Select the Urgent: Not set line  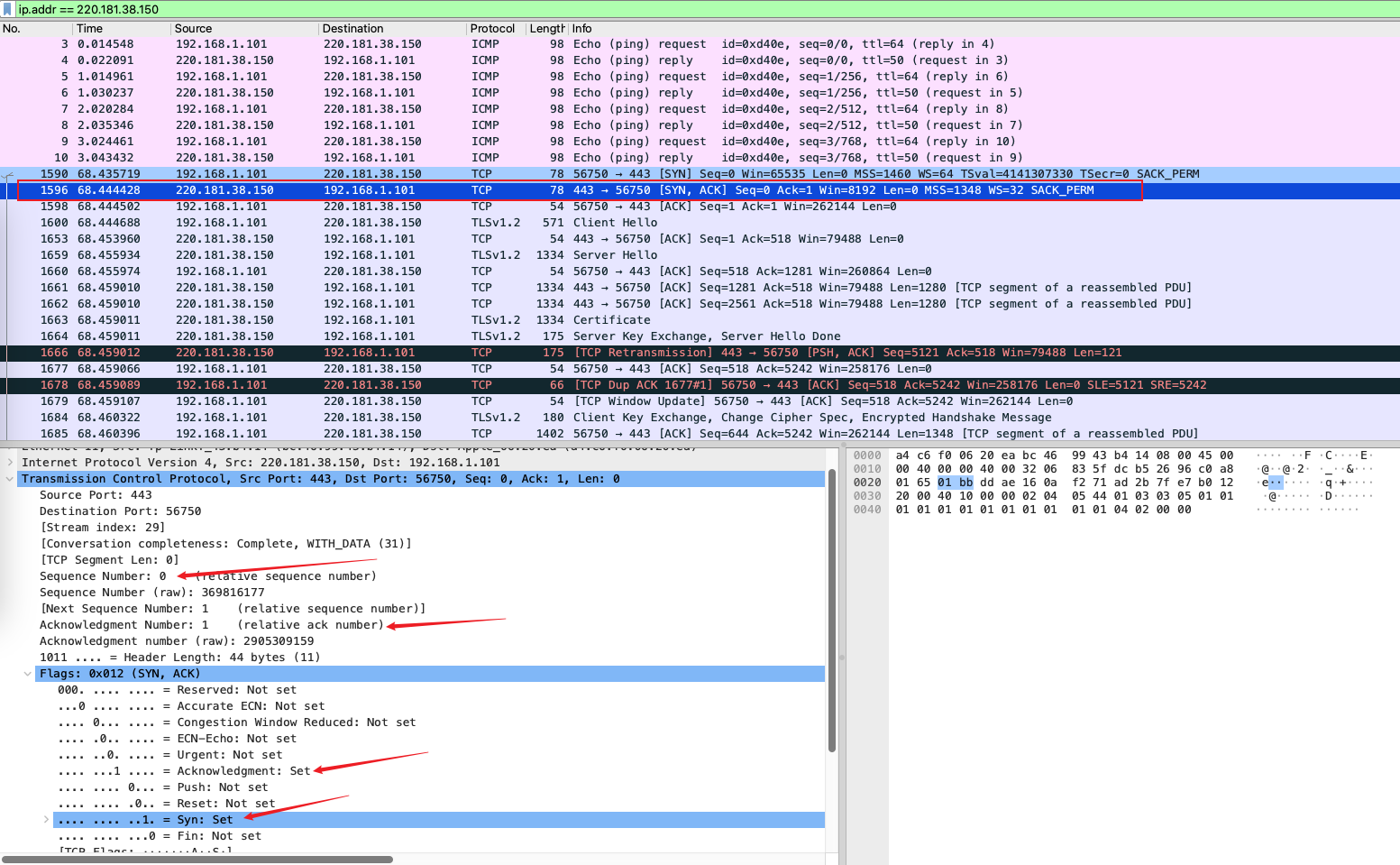click(169, 755)
